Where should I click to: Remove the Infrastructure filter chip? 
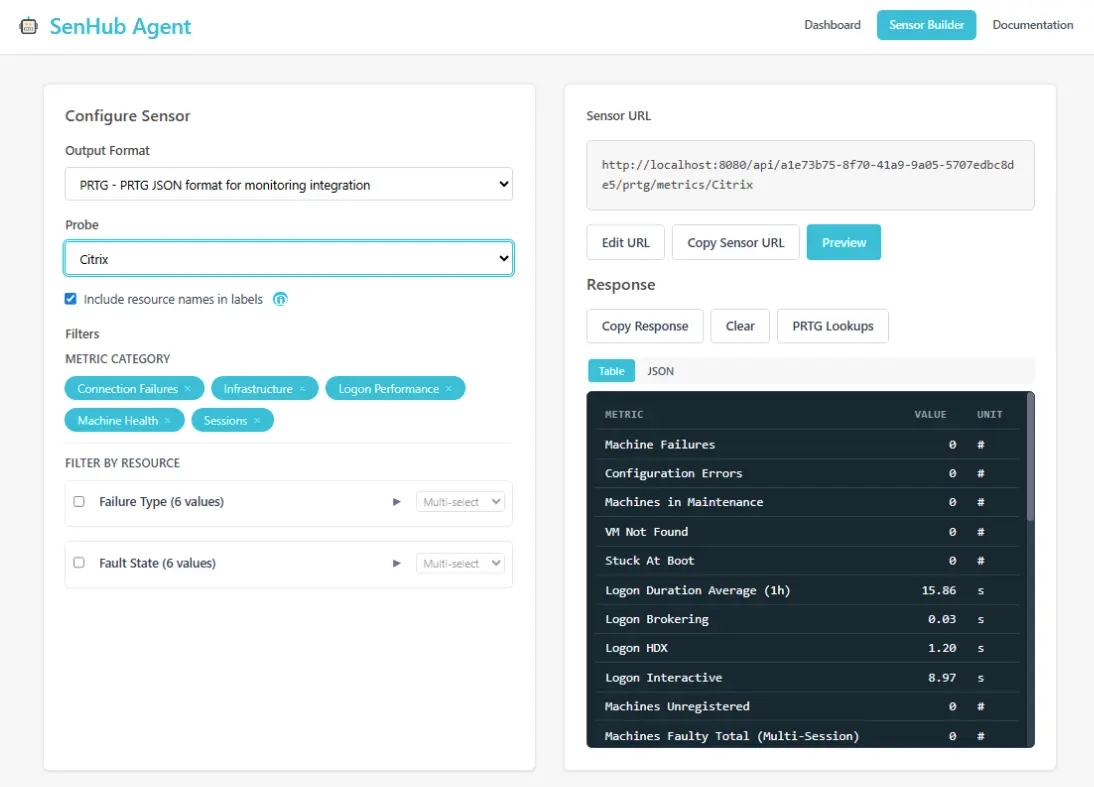point(302,389)
